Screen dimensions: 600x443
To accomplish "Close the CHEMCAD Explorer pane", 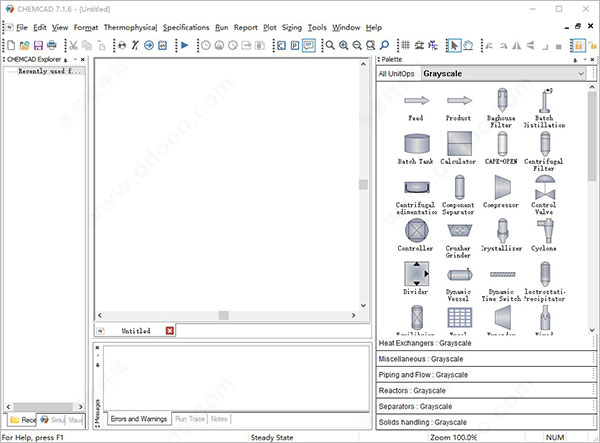I will pos(83,59).
